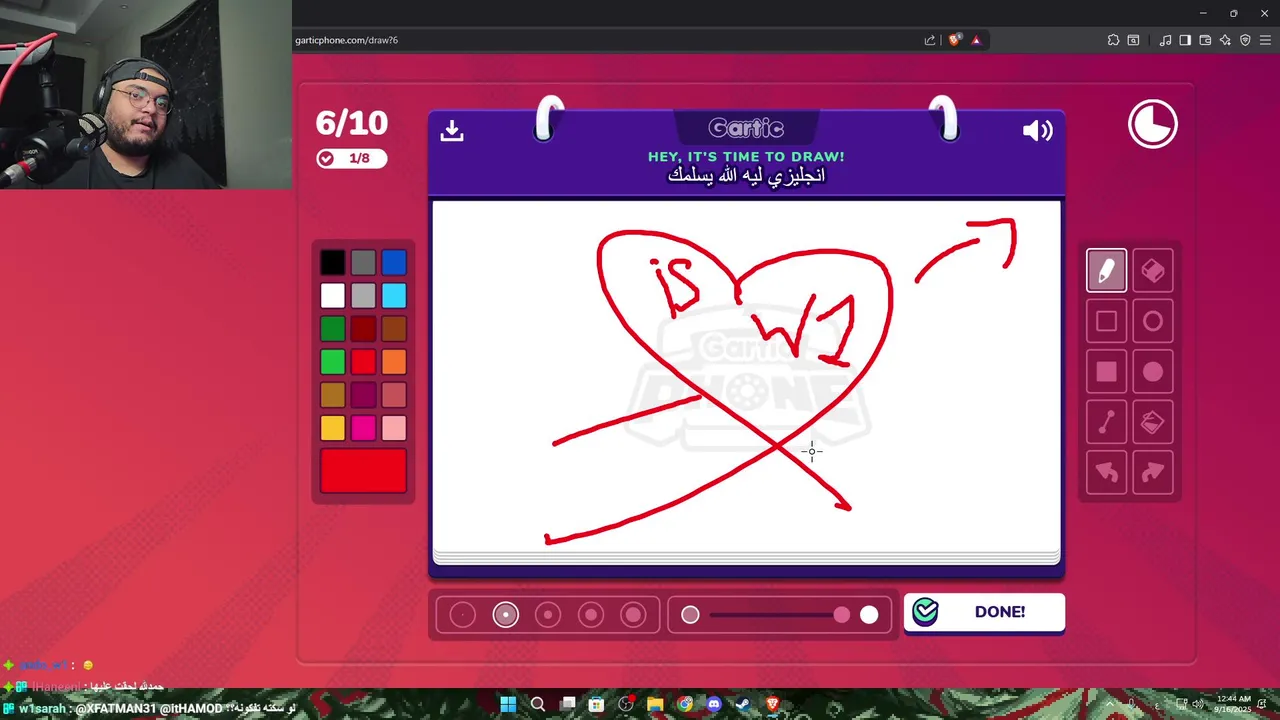This screenshot has width=1280, height=720.
Task: Undo the last stroke
Action: (1106, 472)
